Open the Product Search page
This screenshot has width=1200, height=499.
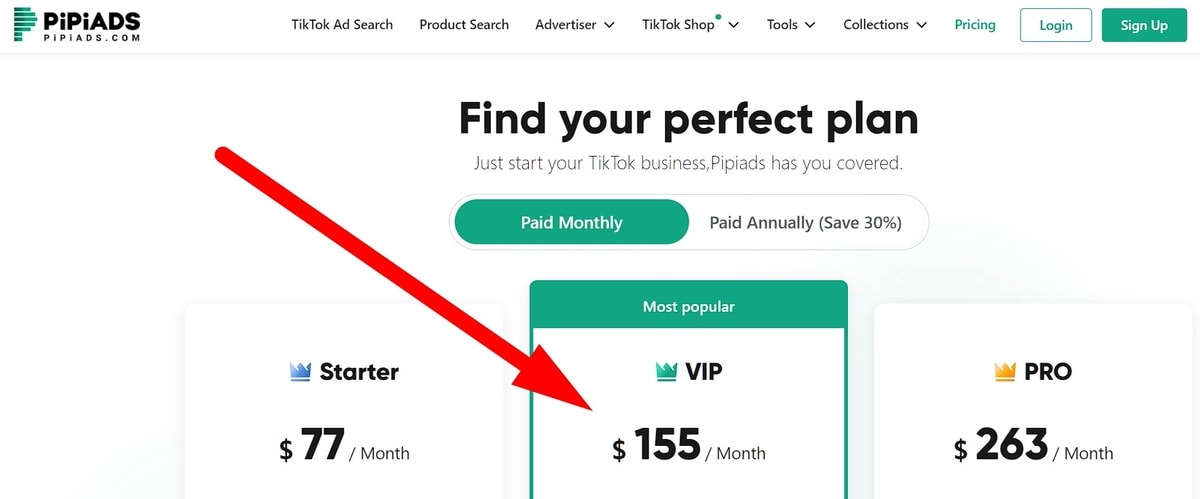click(x=464, y=25)
